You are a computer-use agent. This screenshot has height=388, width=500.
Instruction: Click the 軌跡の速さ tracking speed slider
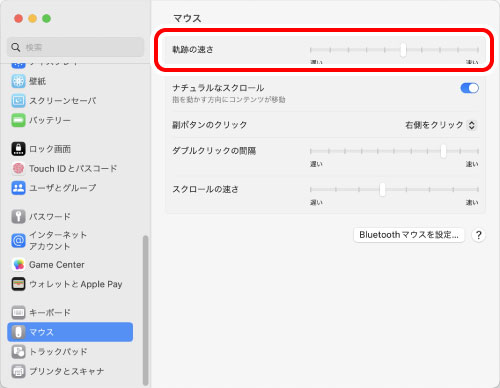pos(394,50)
